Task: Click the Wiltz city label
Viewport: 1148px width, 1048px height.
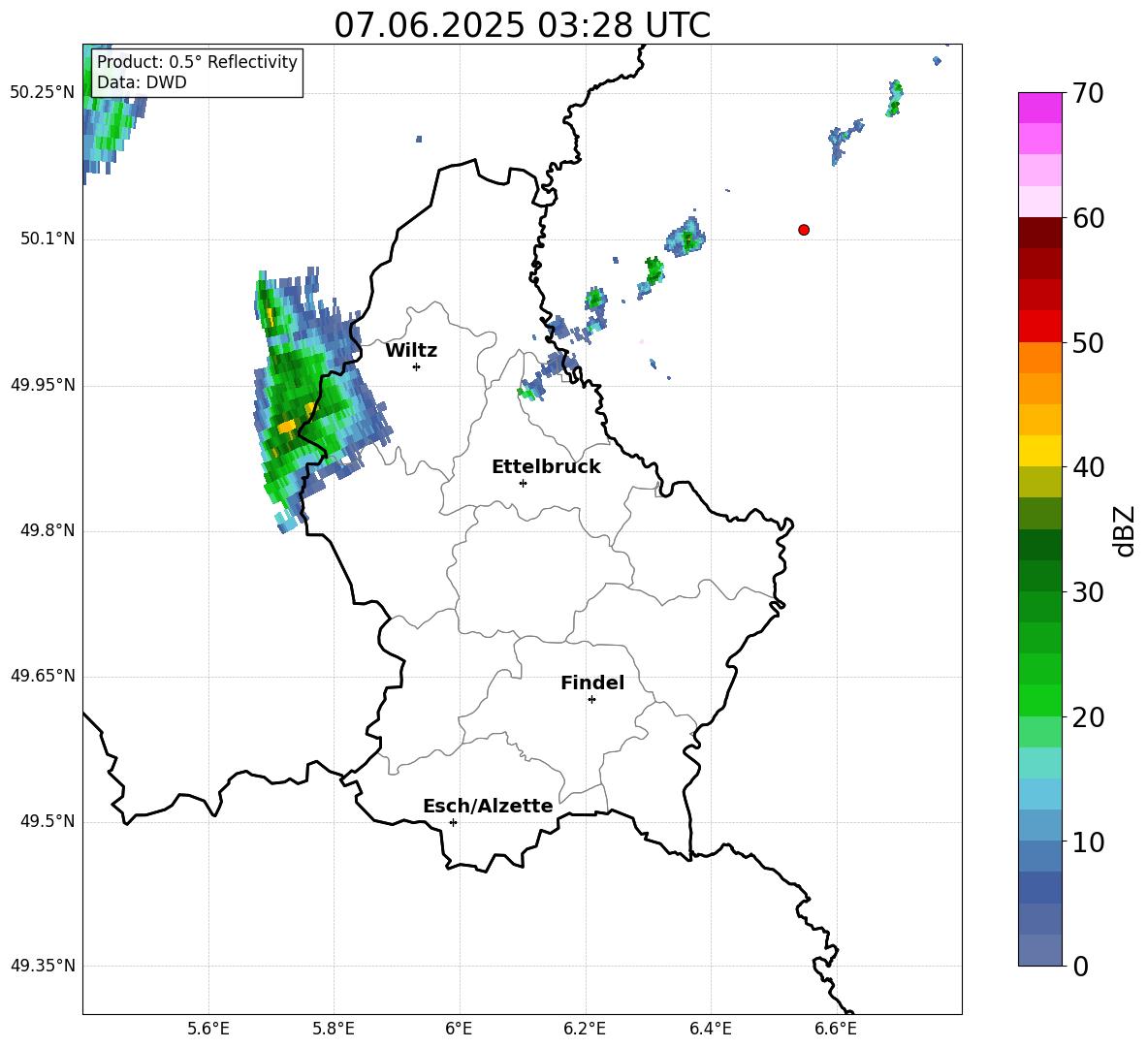Action: [x=411, y=351]
